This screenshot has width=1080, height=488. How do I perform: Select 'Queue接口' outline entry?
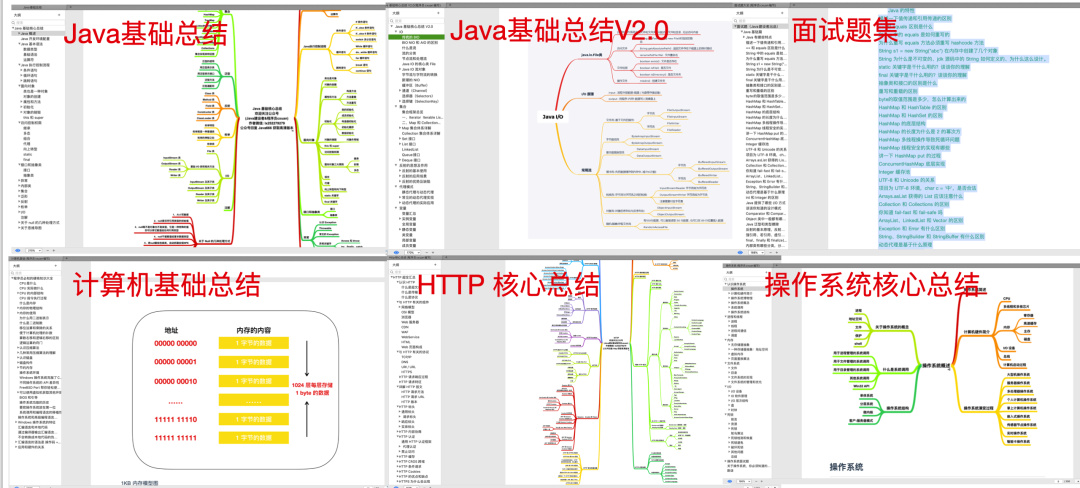(x=411, y=154)
